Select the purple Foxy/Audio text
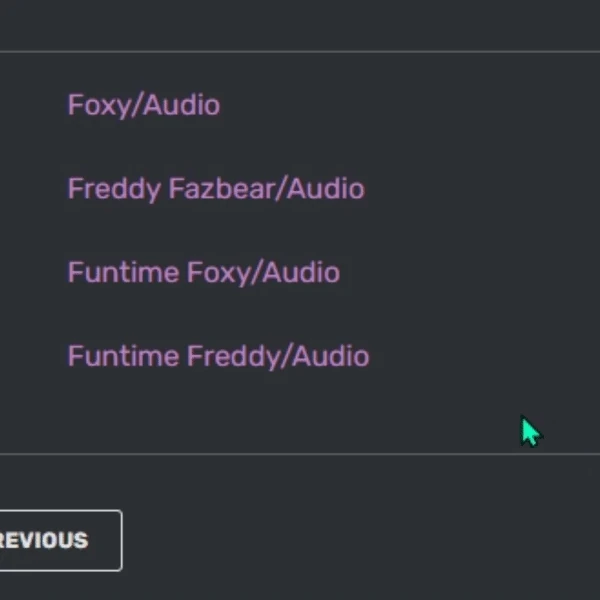The height and width of the screenshot is (600, 600). 143,105
